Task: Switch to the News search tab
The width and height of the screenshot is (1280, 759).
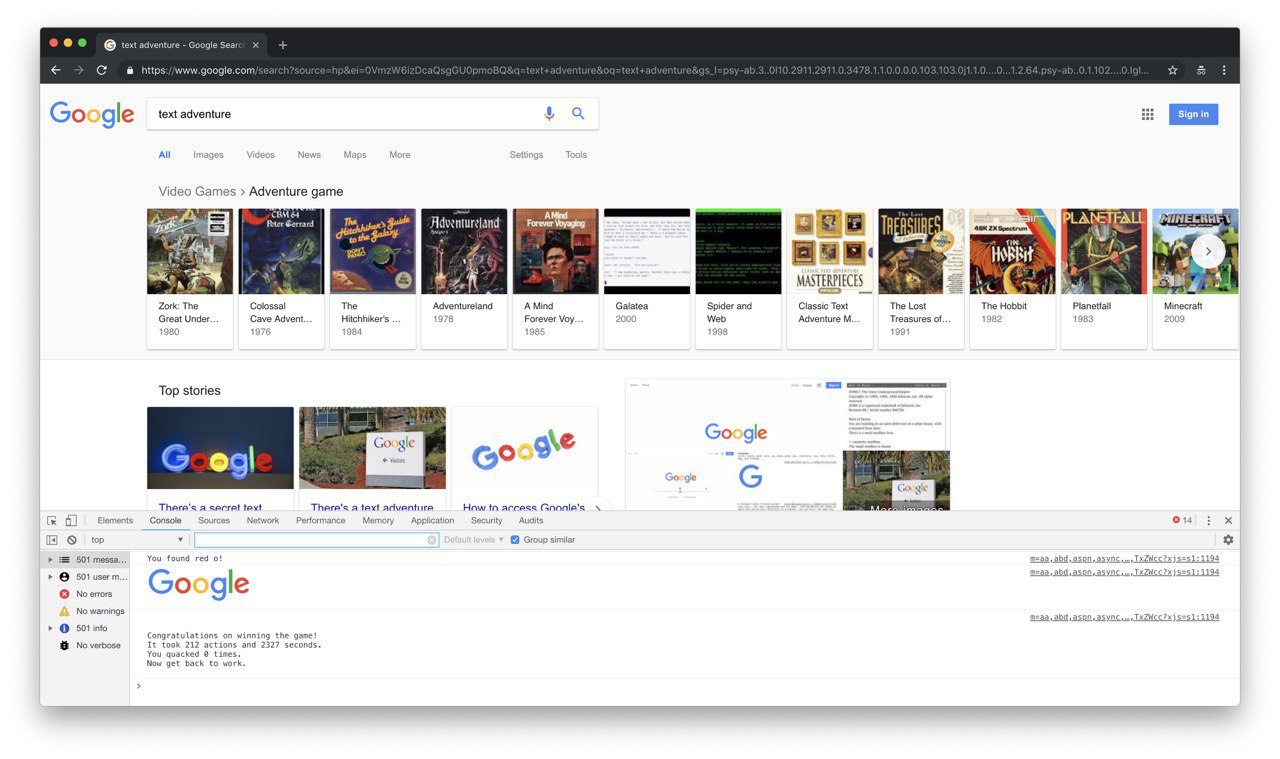Action: (x=309, y=155)
